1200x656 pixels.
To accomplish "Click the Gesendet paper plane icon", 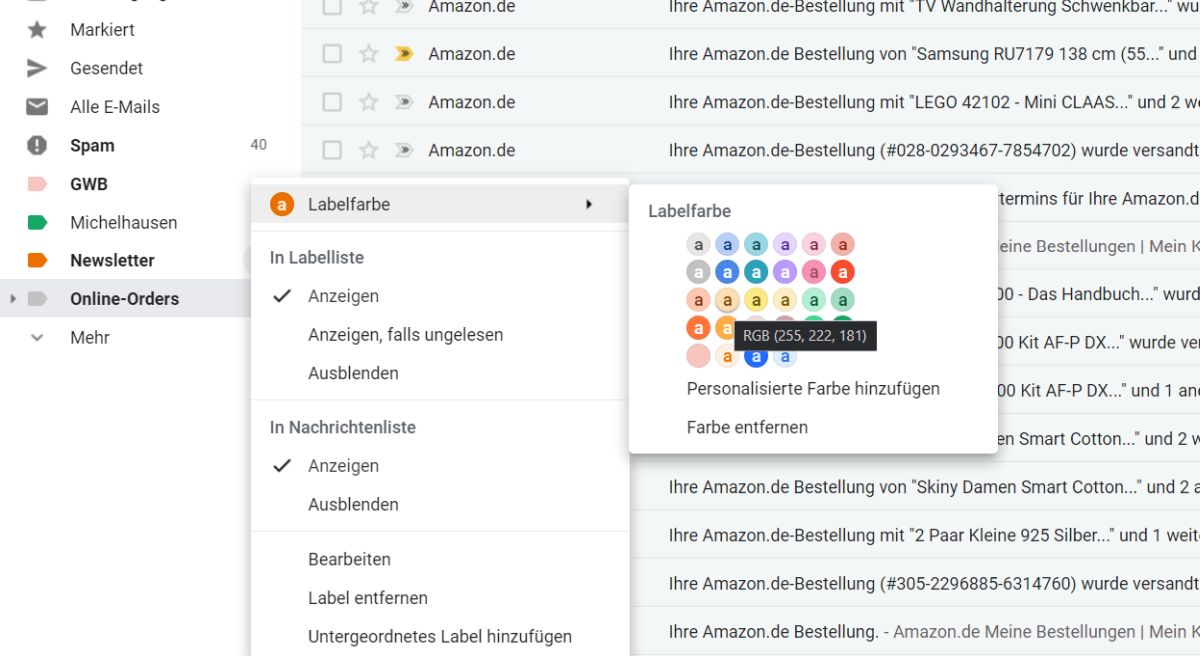I will (37, 68).
